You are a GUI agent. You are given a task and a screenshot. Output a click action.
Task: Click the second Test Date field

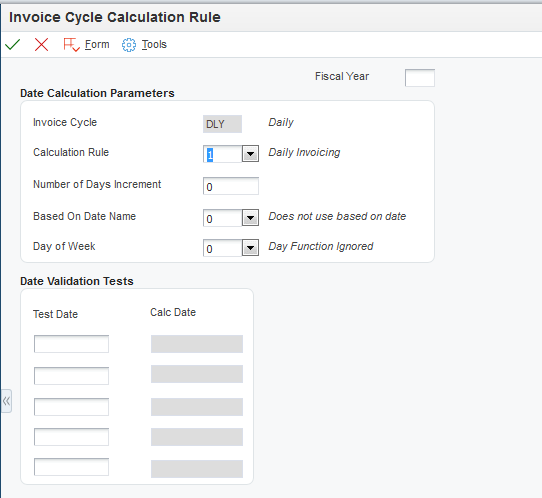tap(72, 376)
